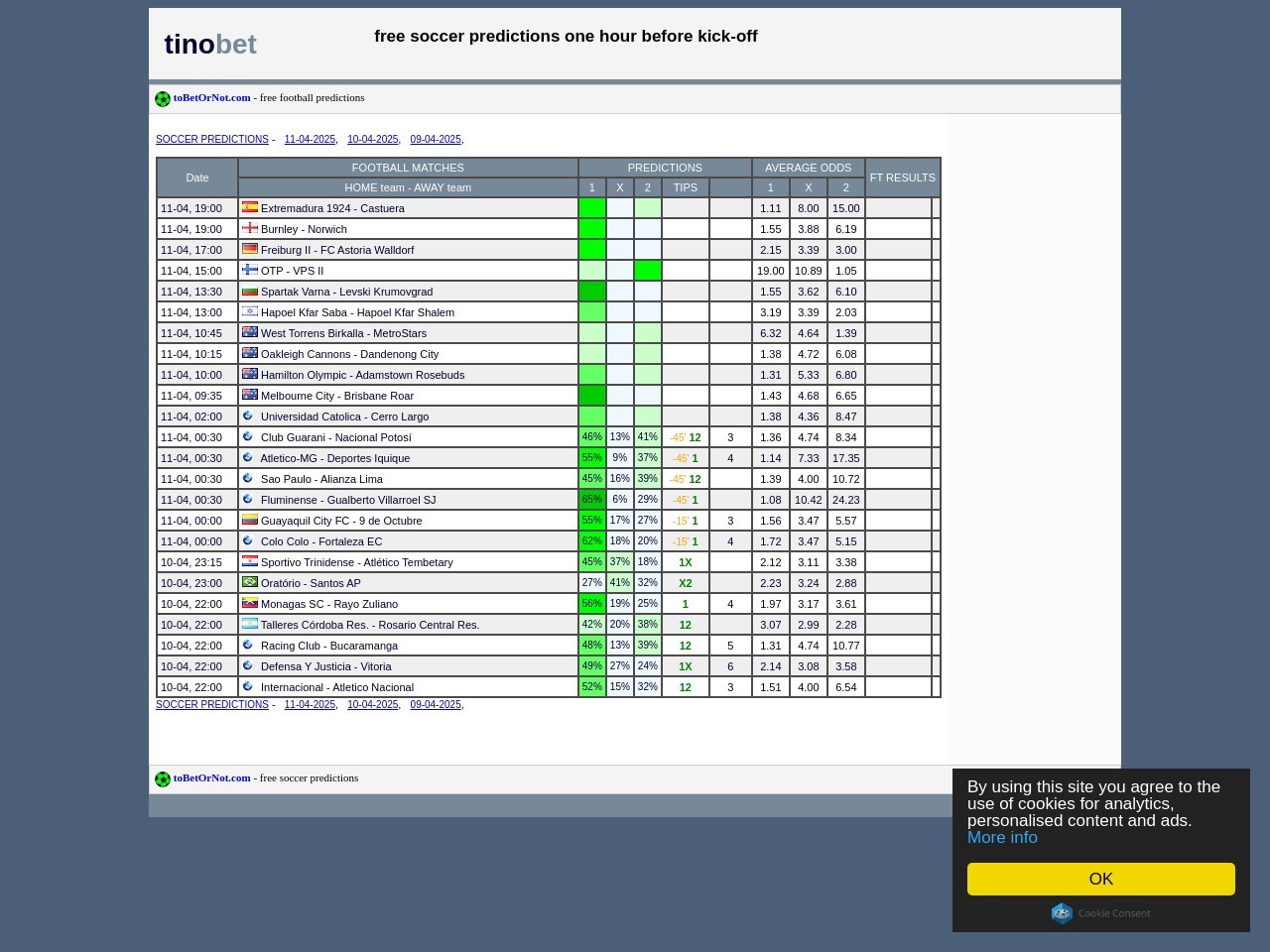The height and width of the screenshot is (952, 1270).
Task: Open the bottom 09-04-2025 date link
Action: pos(436,705)
